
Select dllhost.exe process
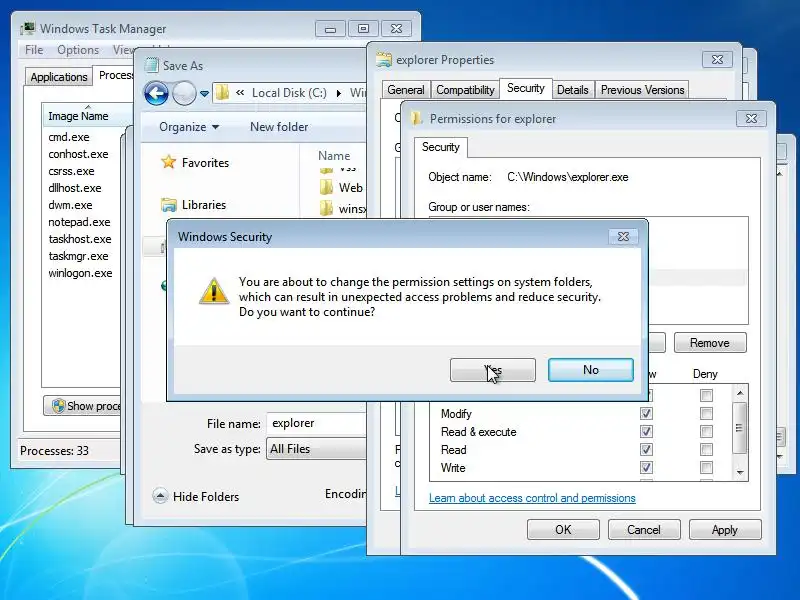[x=74, y=188]
